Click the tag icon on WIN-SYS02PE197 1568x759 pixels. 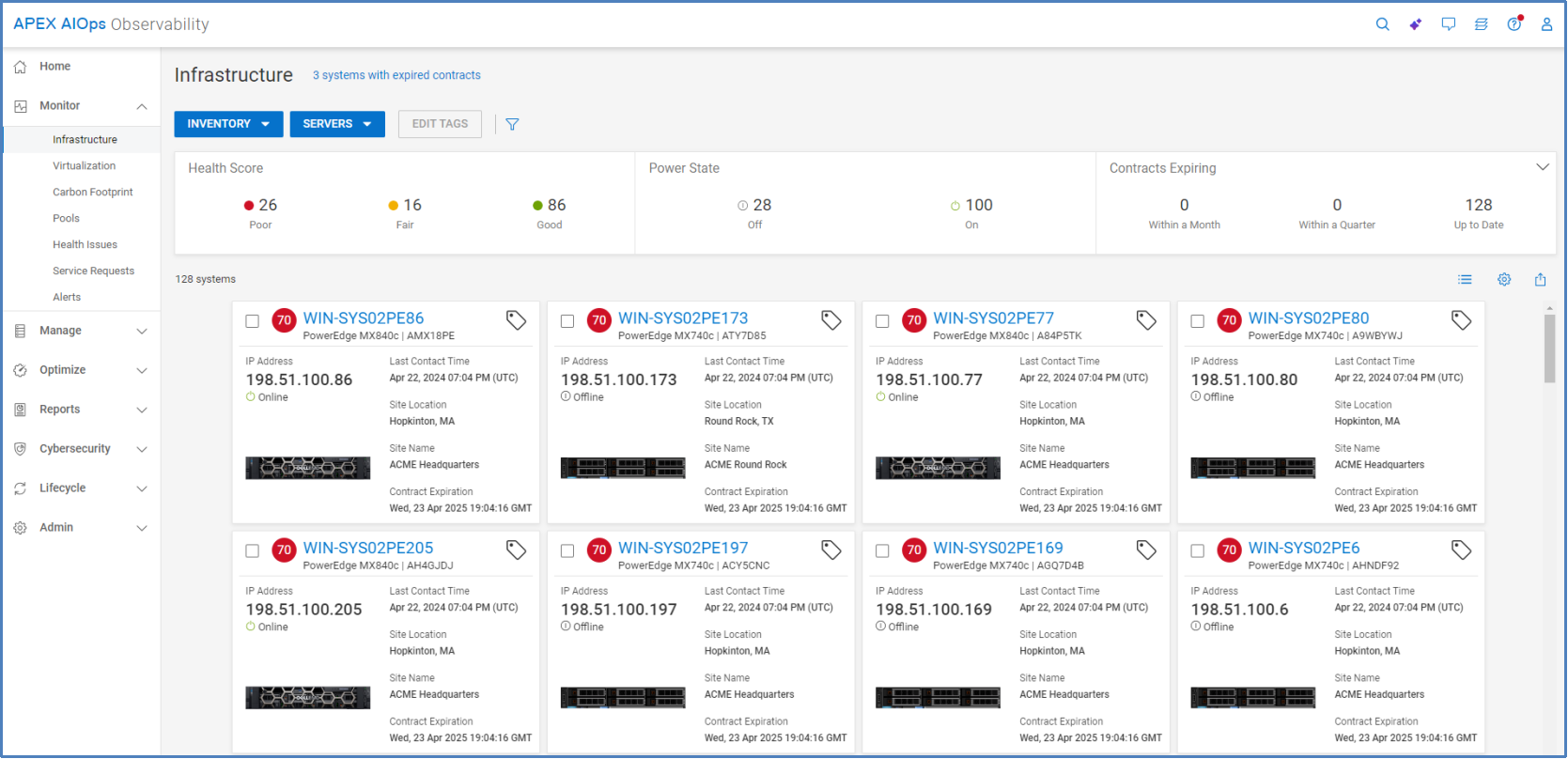point(831,550)
